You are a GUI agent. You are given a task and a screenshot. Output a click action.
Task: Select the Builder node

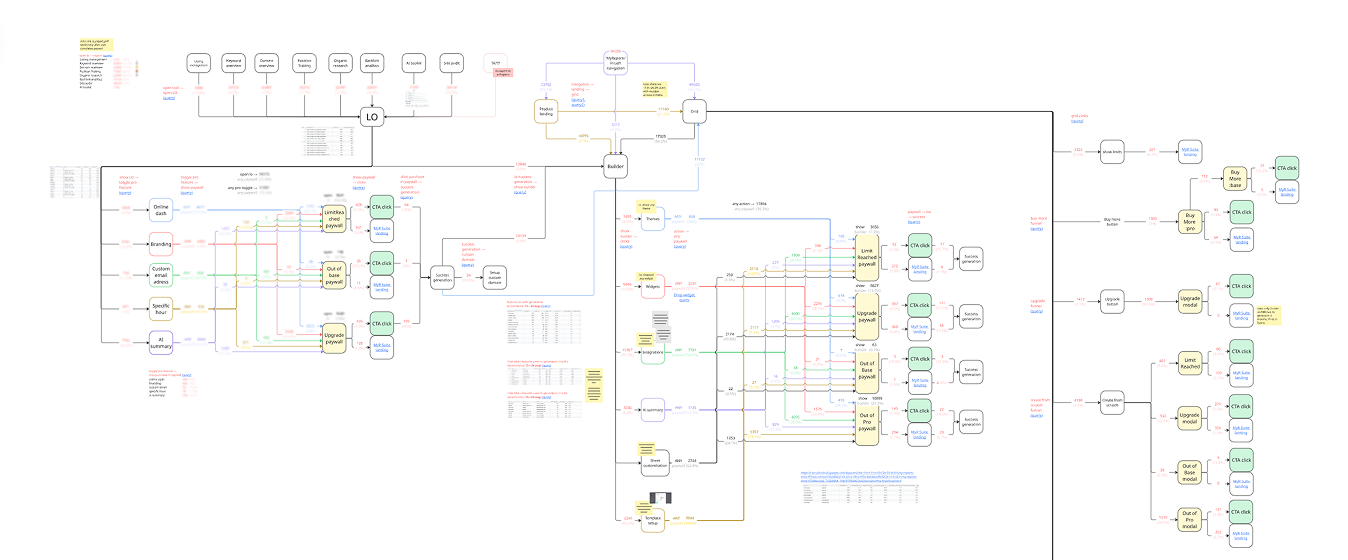(615, 167)
